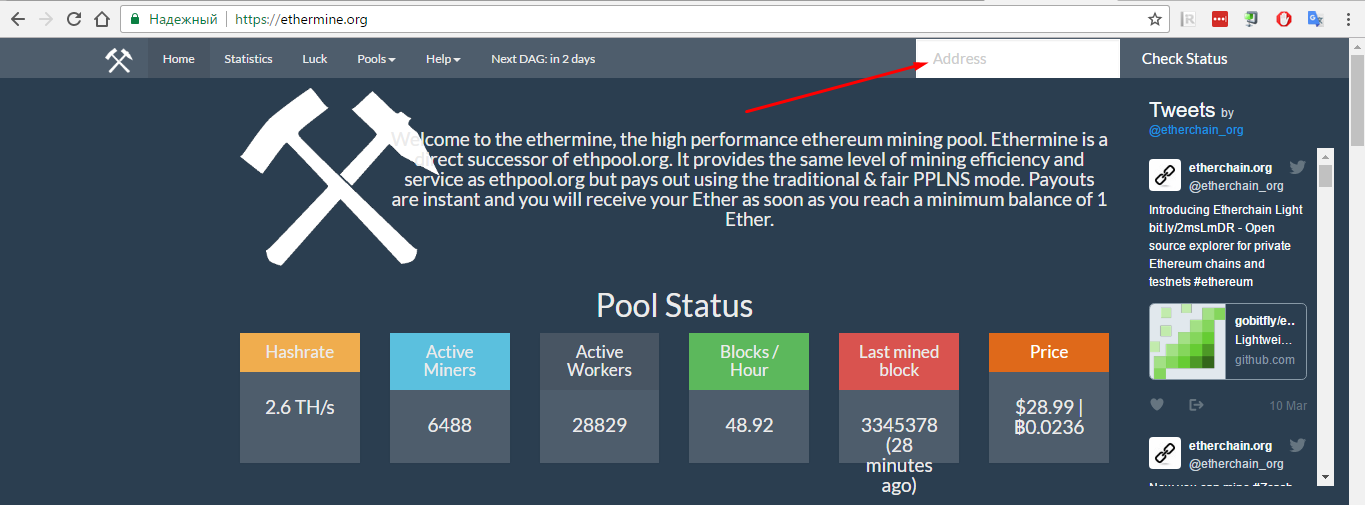Open the Statistics page
The height and width of the screenshot is (505, 1365).
pyautogui.click(x=248, y=59)
